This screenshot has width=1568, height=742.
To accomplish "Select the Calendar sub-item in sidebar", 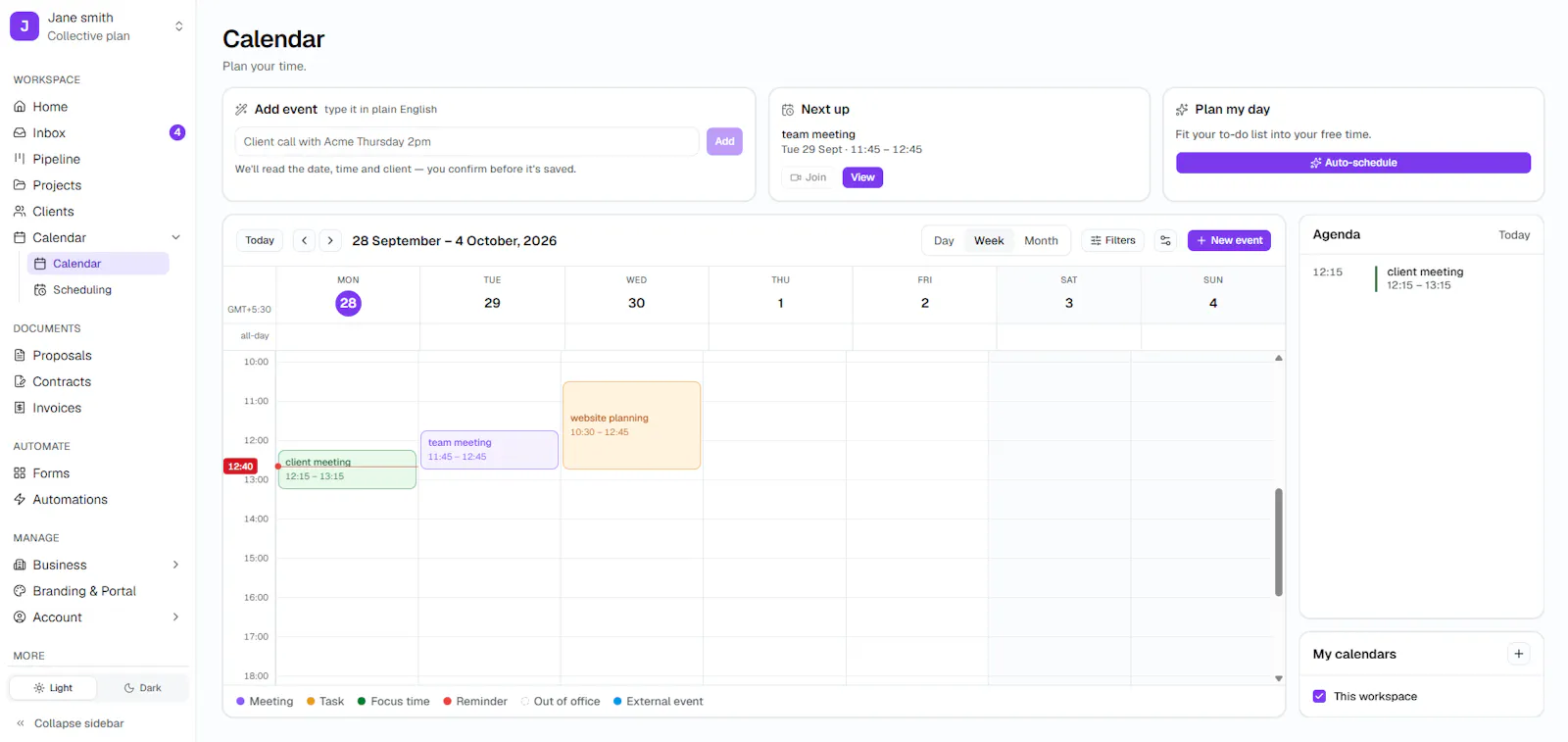I will 98,264.
